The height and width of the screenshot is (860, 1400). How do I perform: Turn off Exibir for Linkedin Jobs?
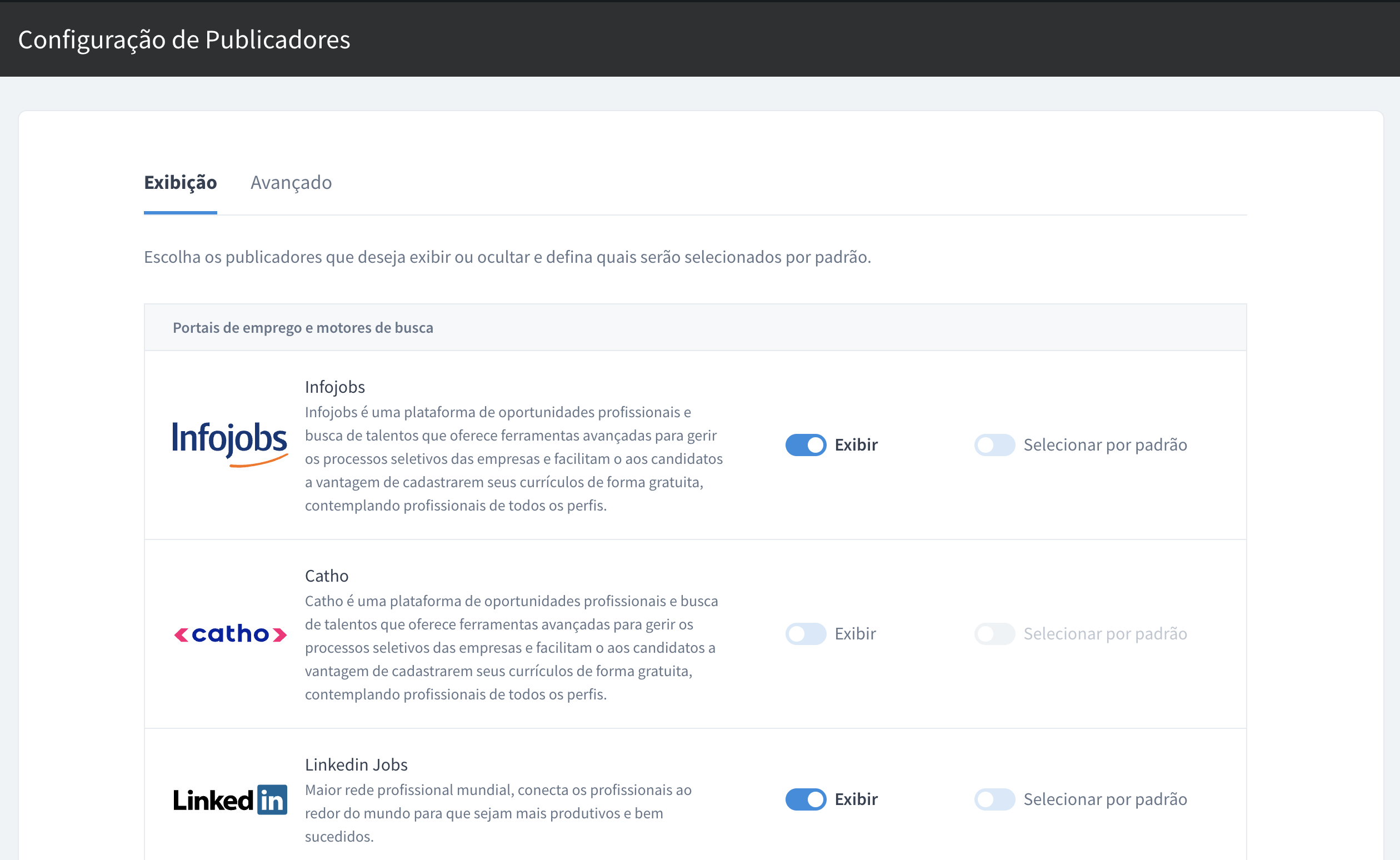[805, 799]
